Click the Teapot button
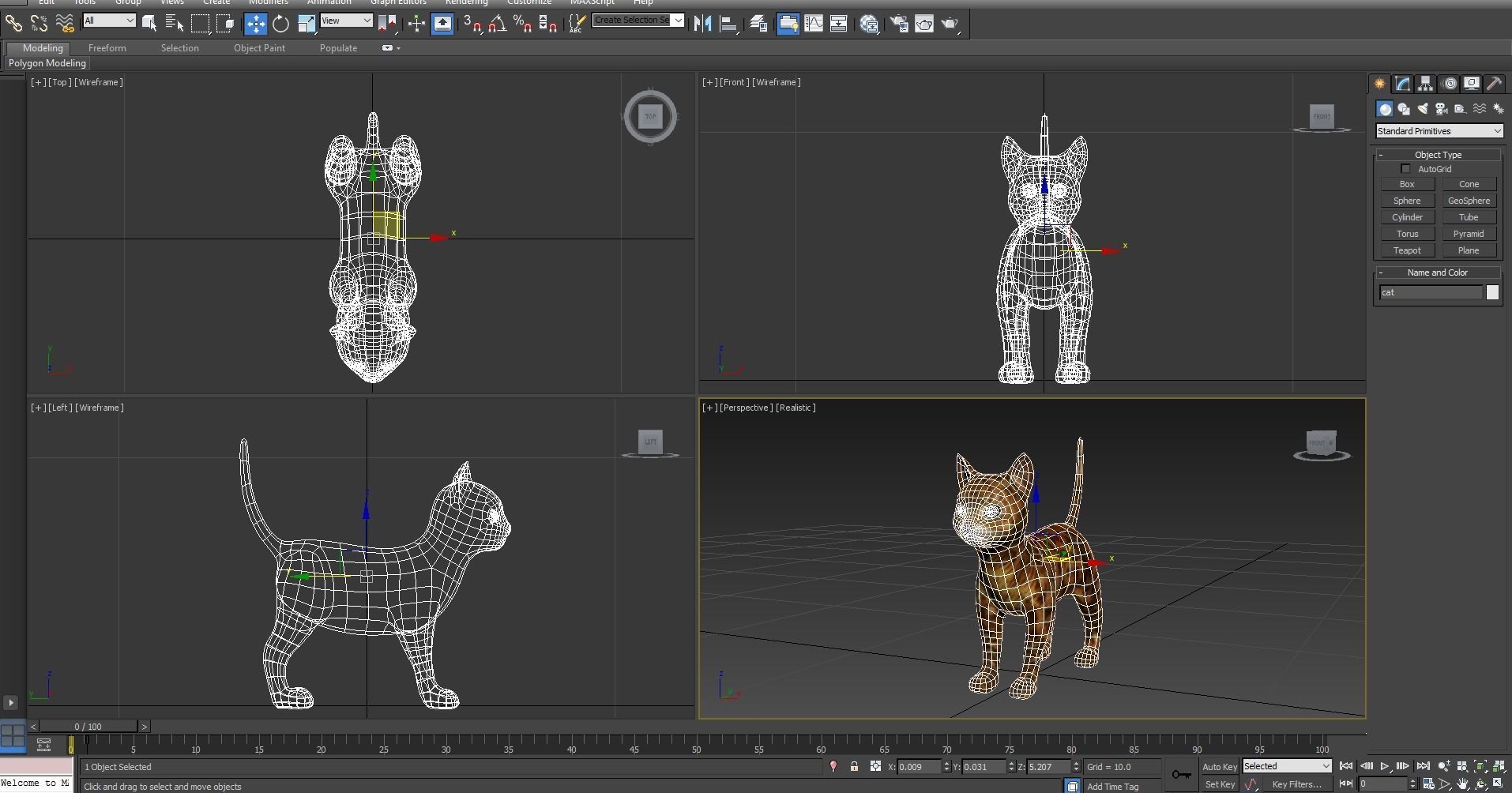The width and height of the screenshot is (1512, 793). (x=1407, y=250)
